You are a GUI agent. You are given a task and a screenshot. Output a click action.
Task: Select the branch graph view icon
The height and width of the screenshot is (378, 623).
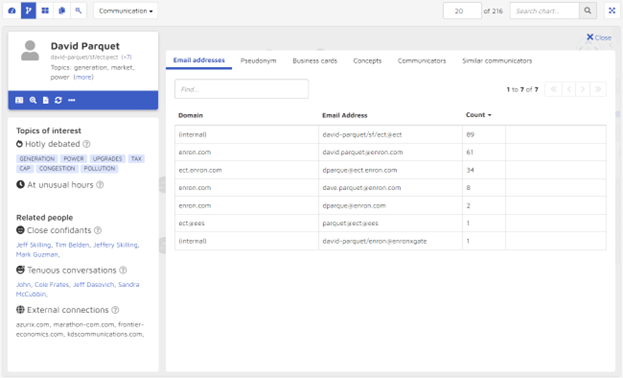point(28,11)
